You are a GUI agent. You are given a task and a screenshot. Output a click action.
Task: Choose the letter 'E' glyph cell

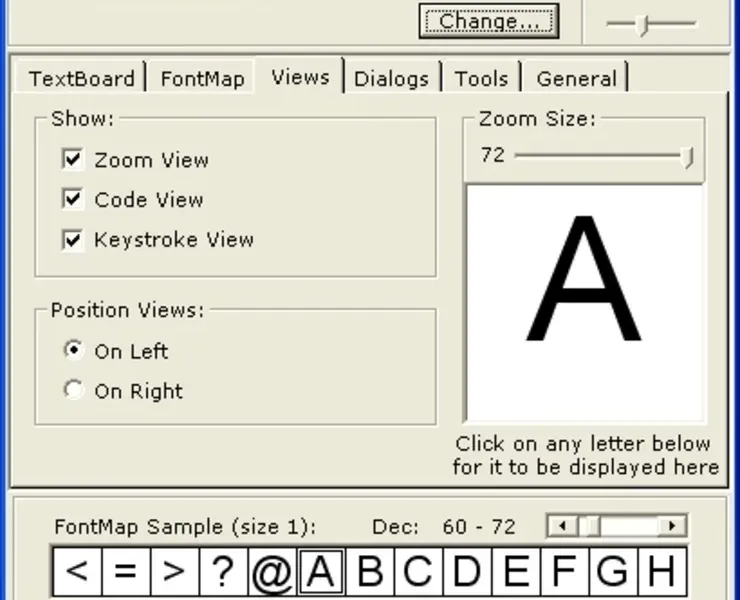[515, 573]
